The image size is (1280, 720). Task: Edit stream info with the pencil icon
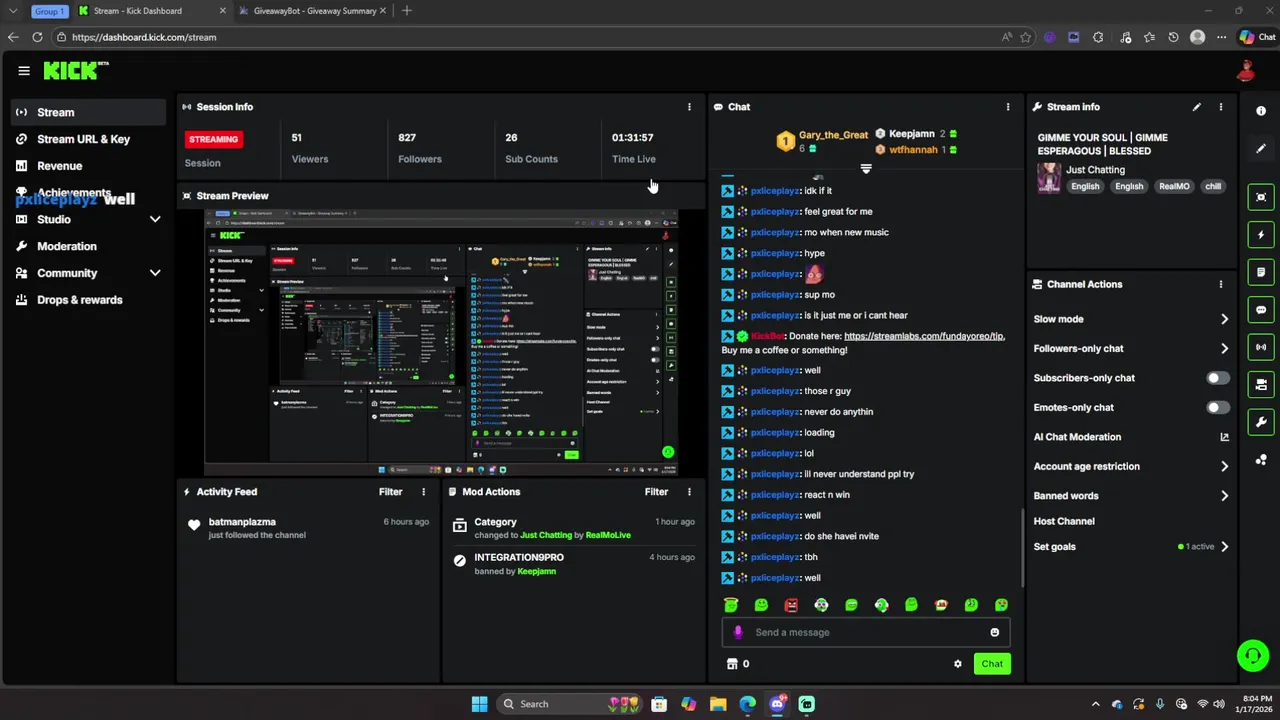[x=1197, y=107]
